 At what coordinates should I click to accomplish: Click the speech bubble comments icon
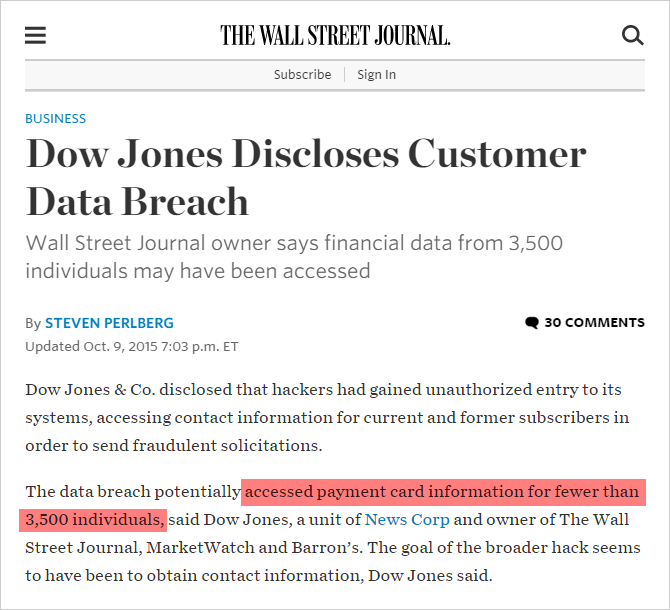[532, 323]
